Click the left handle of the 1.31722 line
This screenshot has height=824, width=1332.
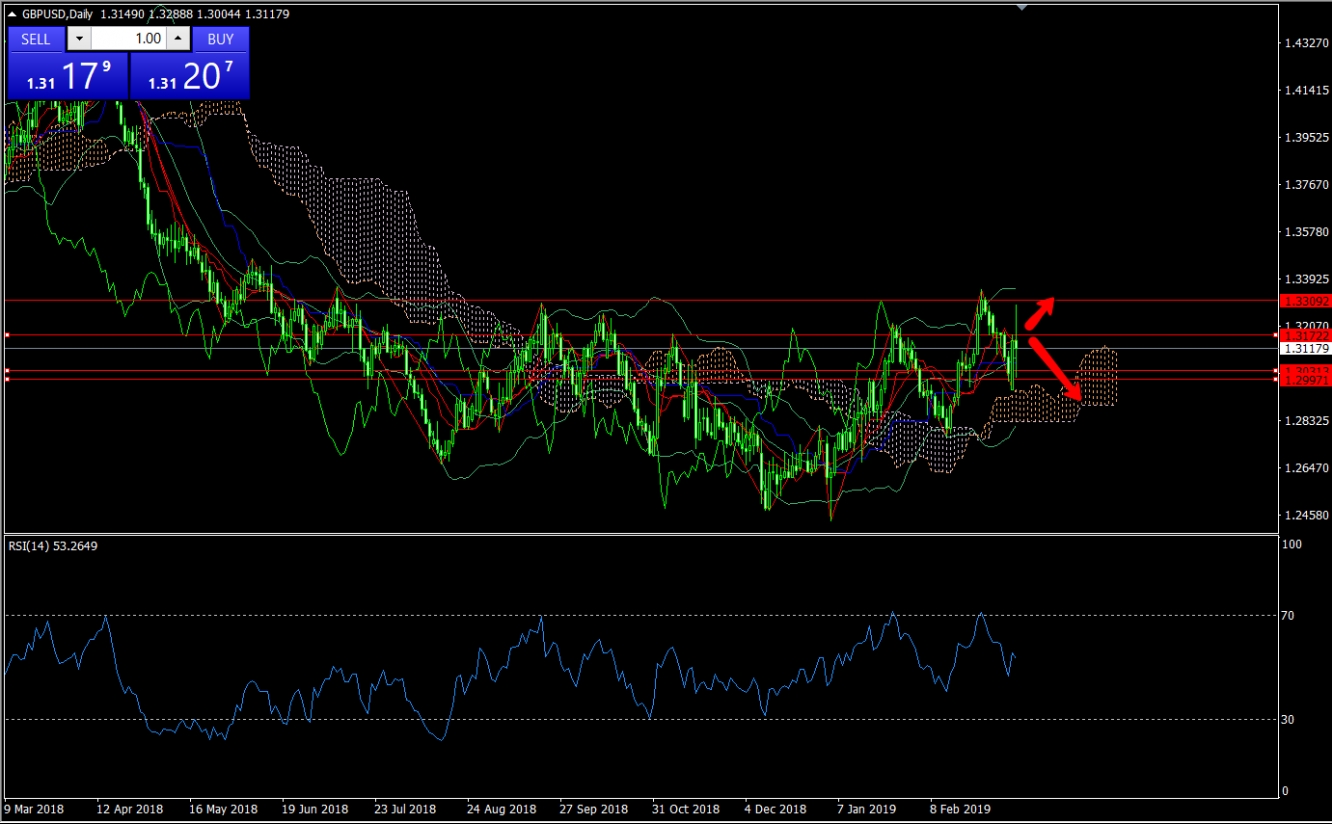[x=7, y=335]
